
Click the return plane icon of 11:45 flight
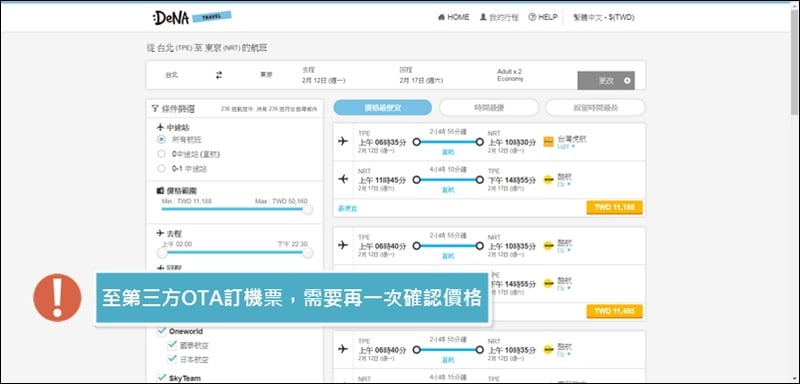343,179
